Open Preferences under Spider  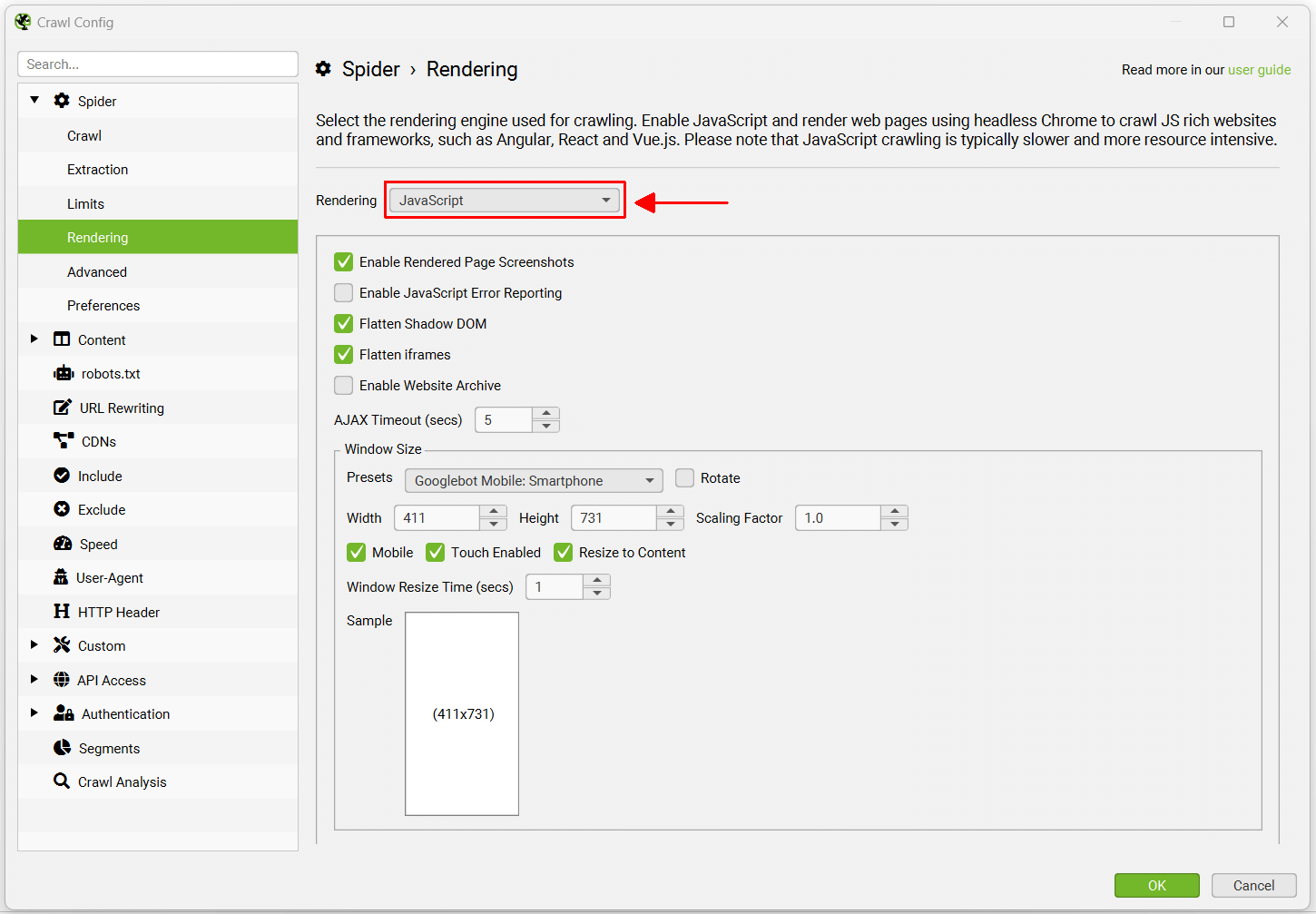tap(158, 306)
